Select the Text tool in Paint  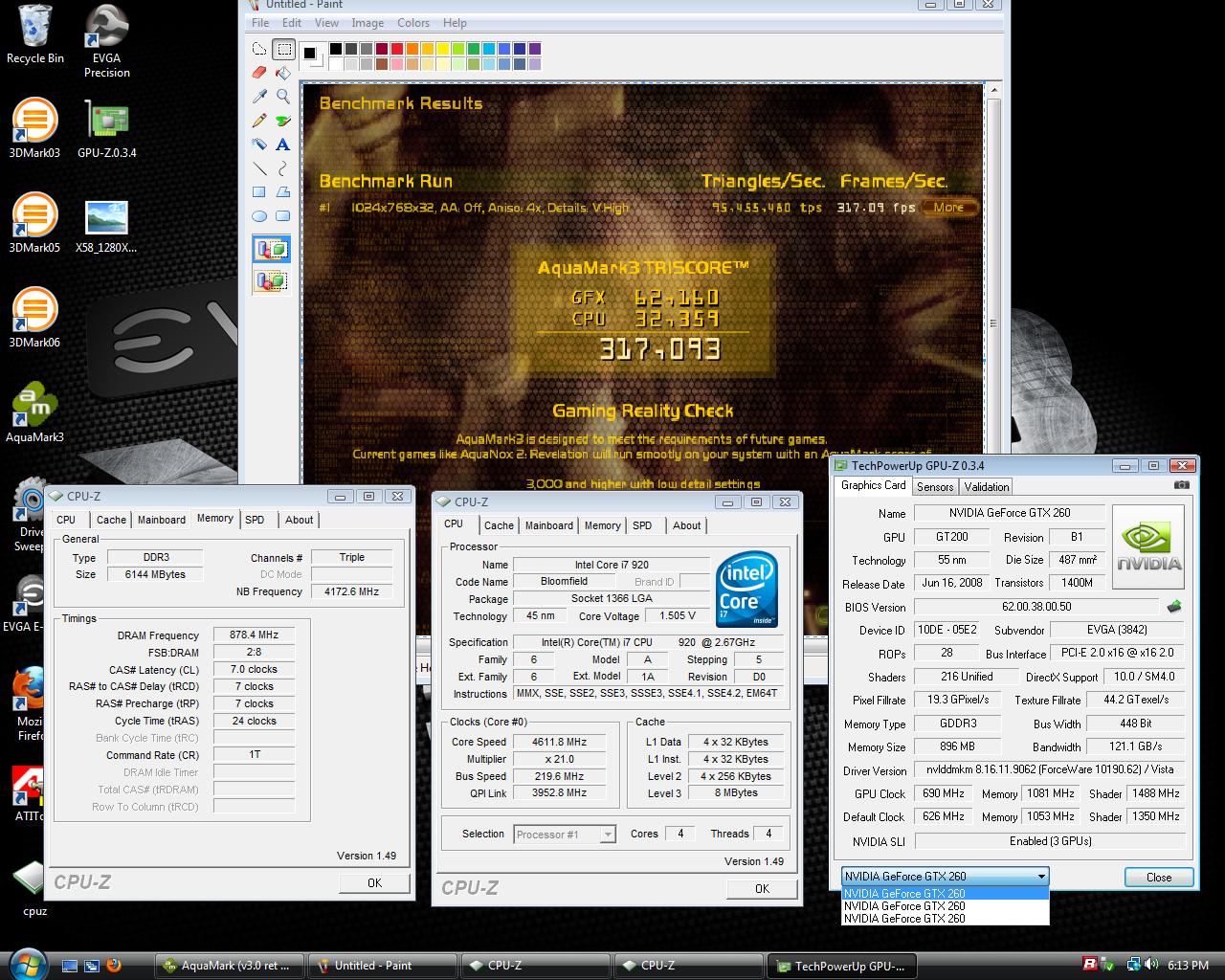[x=283, y=145]
